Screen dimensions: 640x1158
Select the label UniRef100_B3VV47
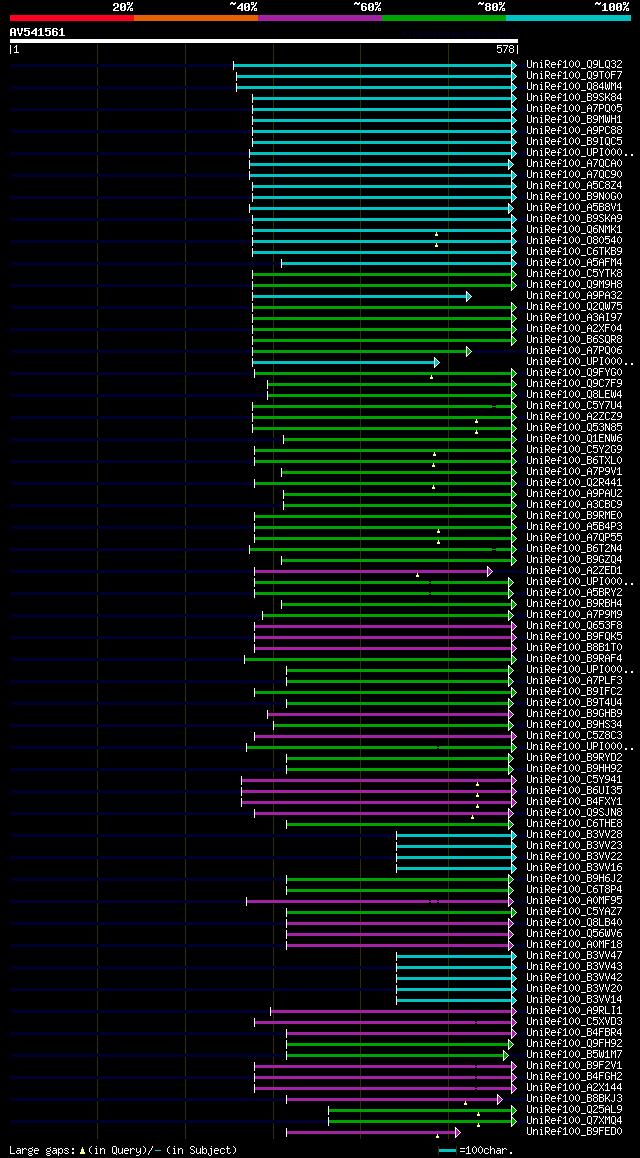(x=574, y=956)
